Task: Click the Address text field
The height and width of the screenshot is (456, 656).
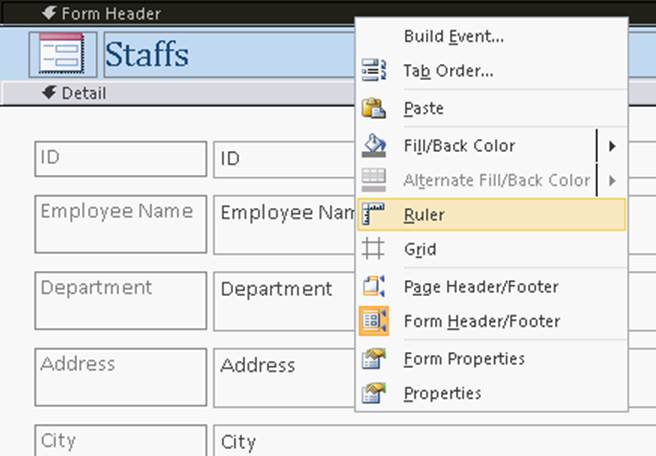Action: [x=285, y=376]
